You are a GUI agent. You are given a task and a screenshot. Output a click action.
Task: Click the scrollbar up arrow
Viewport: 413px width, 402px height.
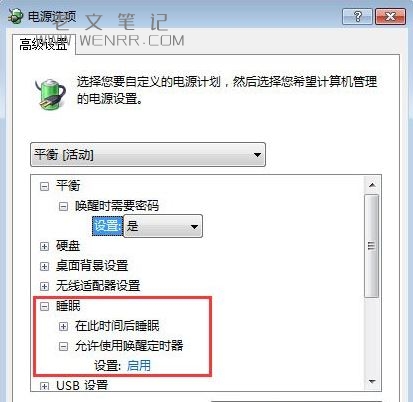372,185
